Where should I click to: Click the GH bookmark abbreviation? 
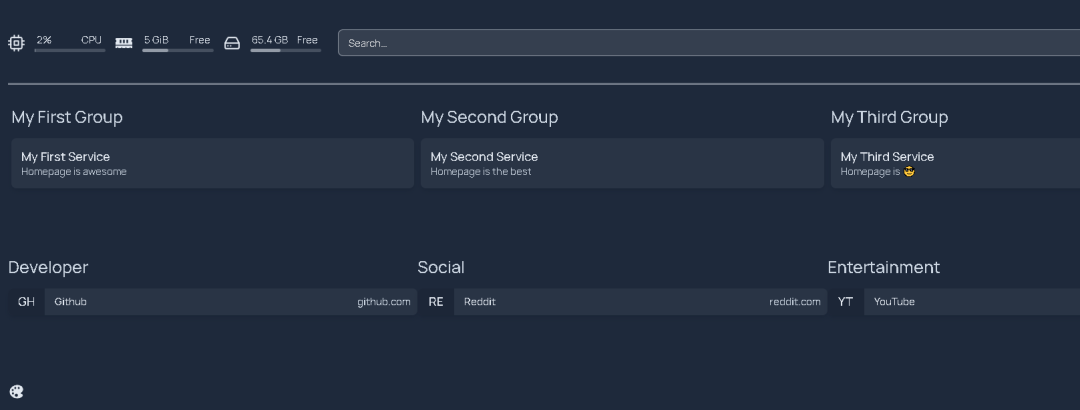click(26, 302)
